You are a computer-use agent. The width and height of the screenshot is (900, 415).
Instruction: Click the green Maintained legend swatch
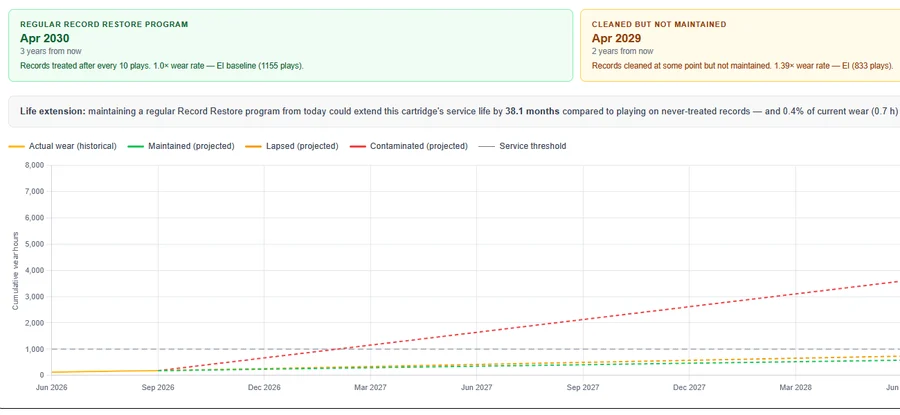[x=135, y=146]
